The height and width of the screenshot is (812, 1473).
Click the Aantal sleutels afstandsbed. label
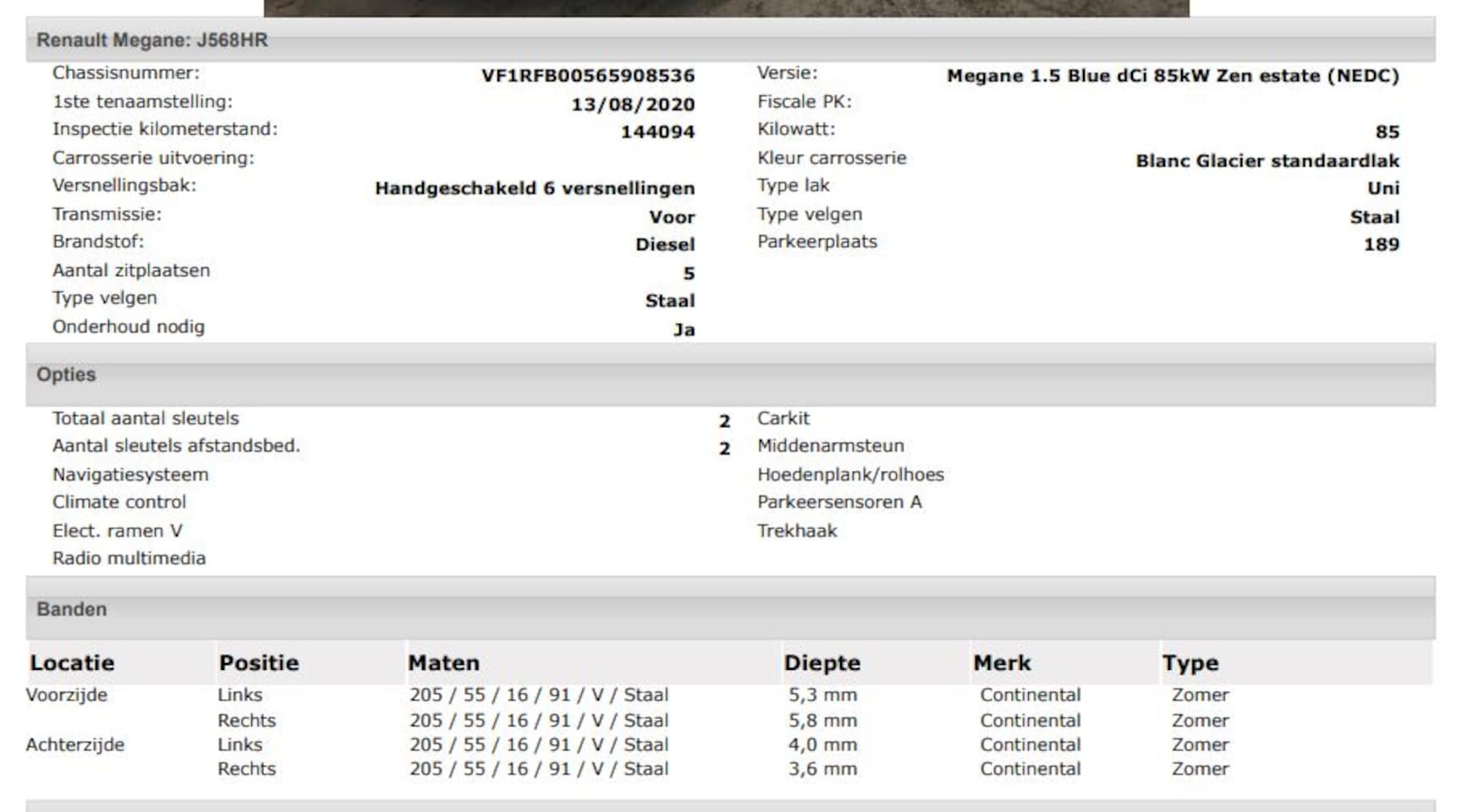click(x=176, y=446)
